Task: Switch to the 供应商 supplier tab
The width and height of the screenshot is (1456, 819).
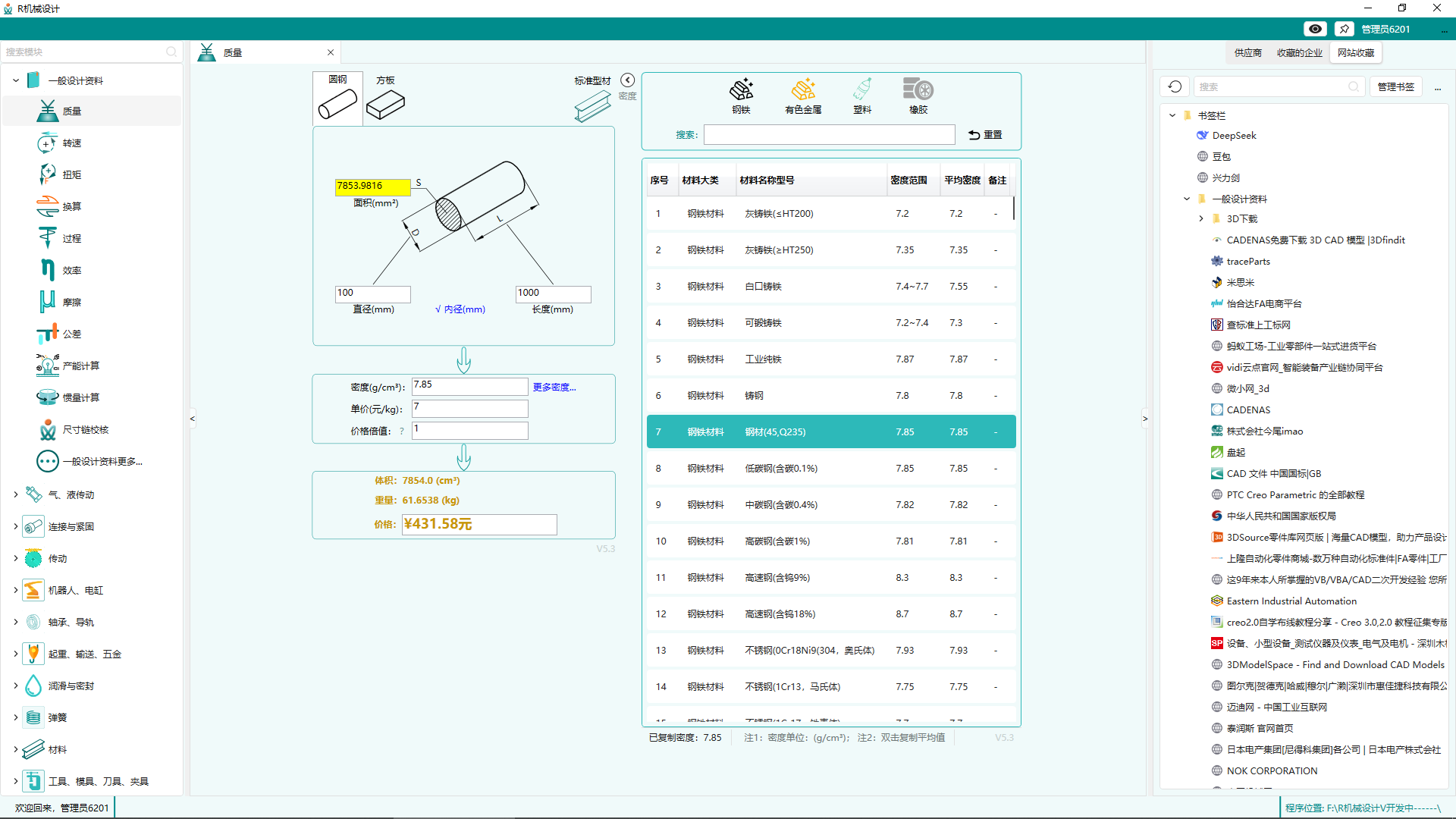Action: pyautogui.click(x=1247, y=53)
